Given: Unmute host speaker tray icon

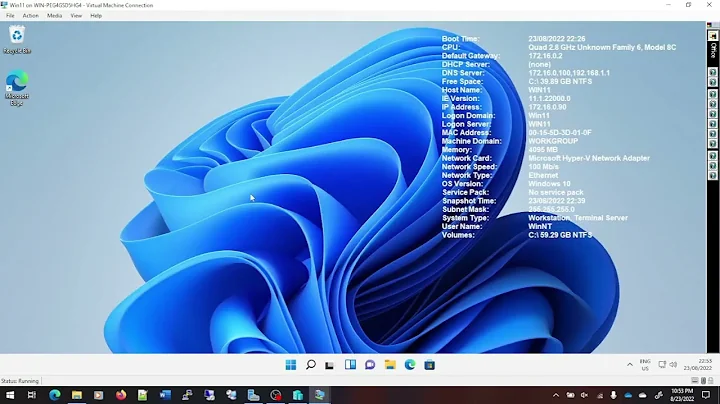Looking at the screenshot, I should point(585,395).
